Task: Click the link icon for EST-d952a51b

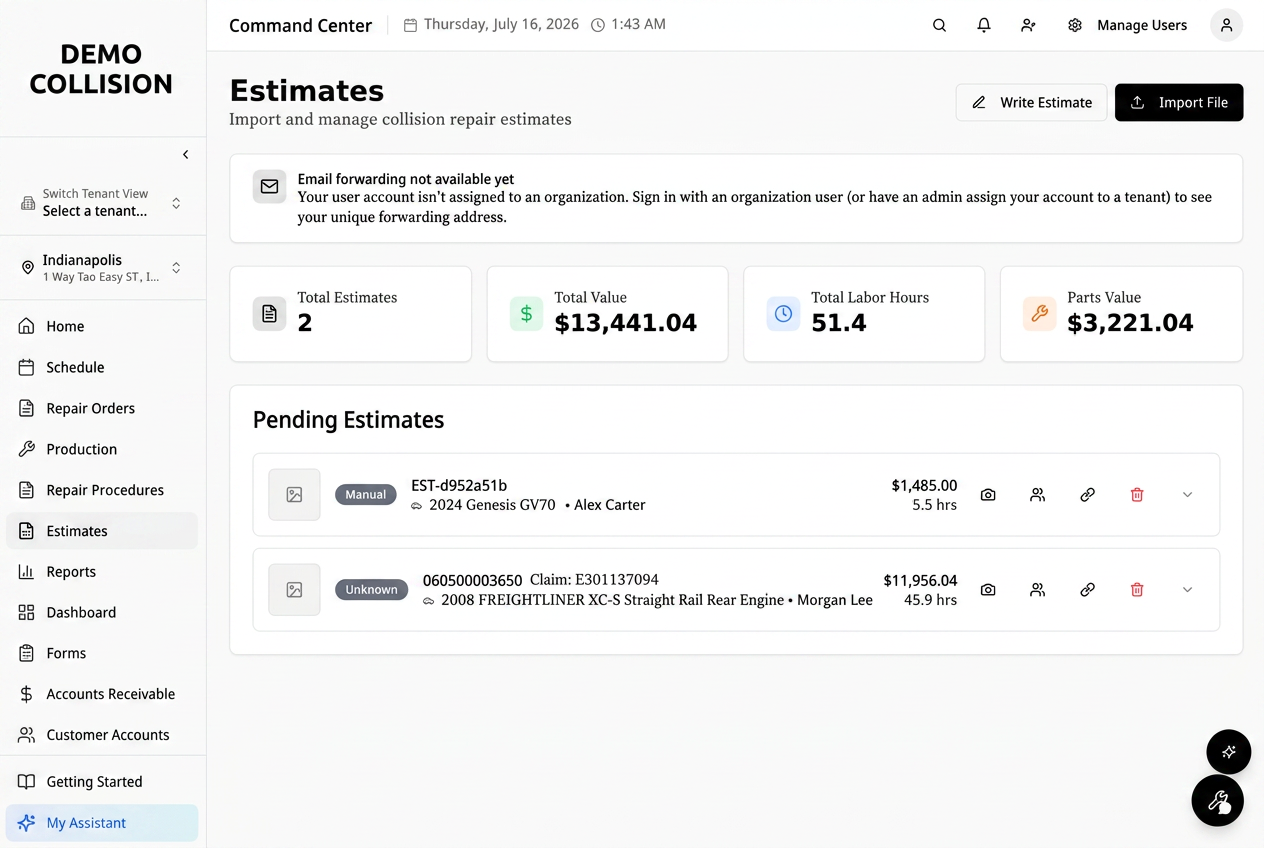Action: (x=1087, y=495)
